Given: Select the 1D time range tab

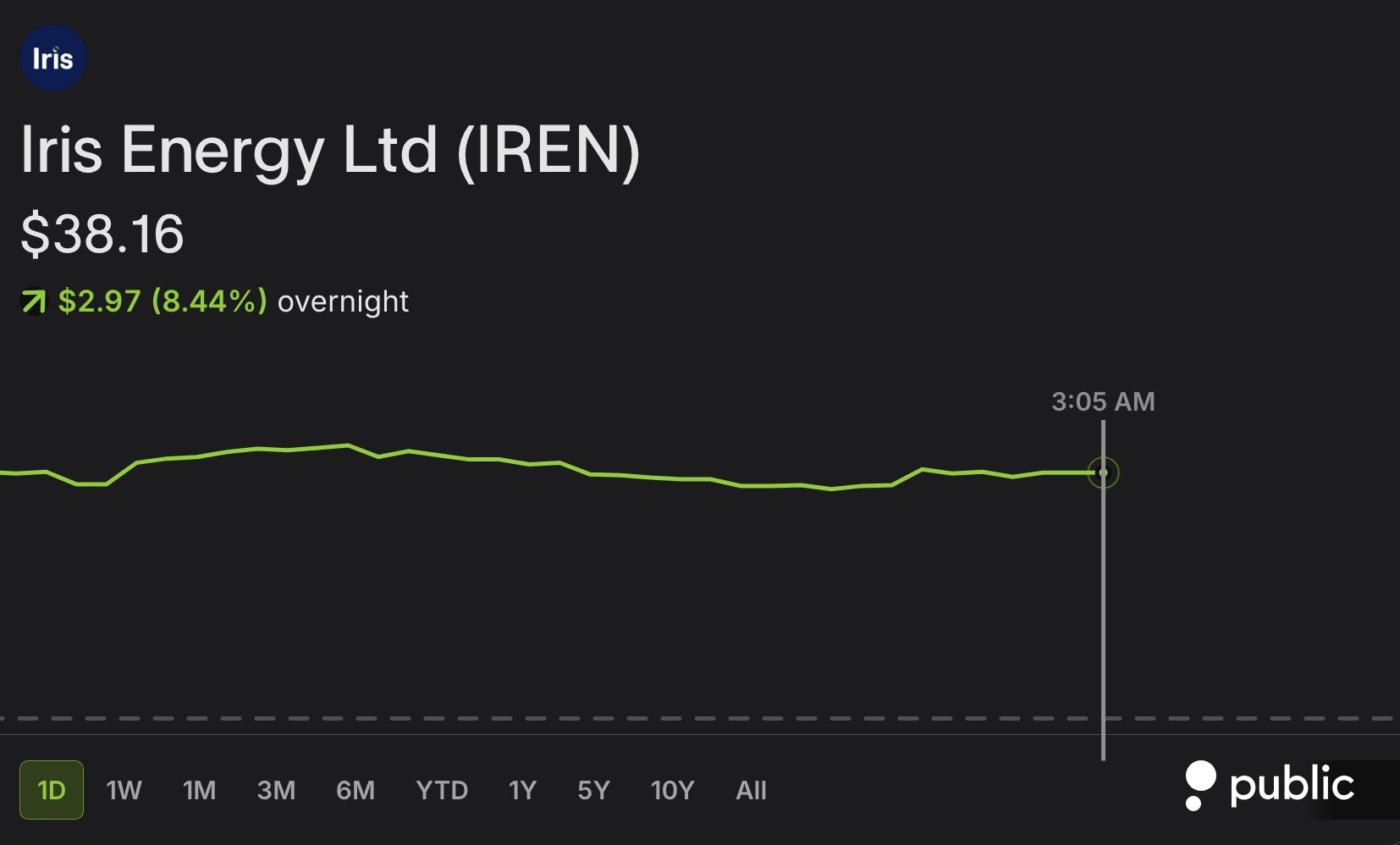Looking at the screenshot, I should coord(52,790).
